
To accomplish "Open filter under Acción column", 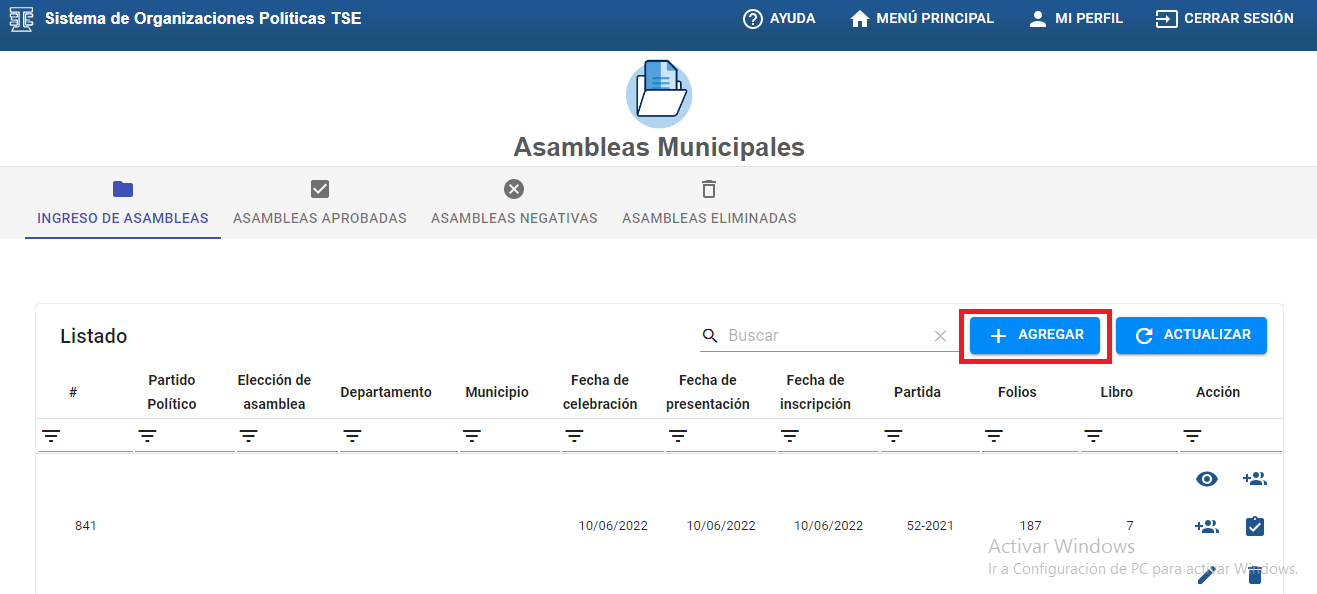I will (1192, 436).
